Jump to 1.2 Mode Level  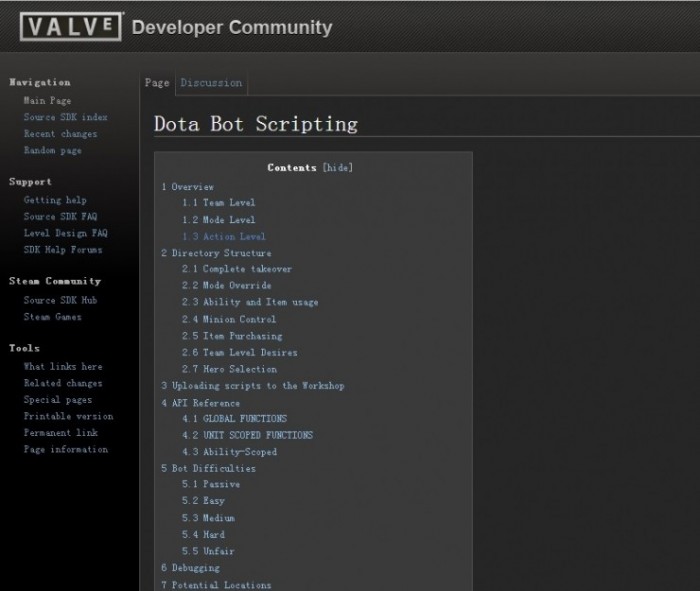pos(218,220)
